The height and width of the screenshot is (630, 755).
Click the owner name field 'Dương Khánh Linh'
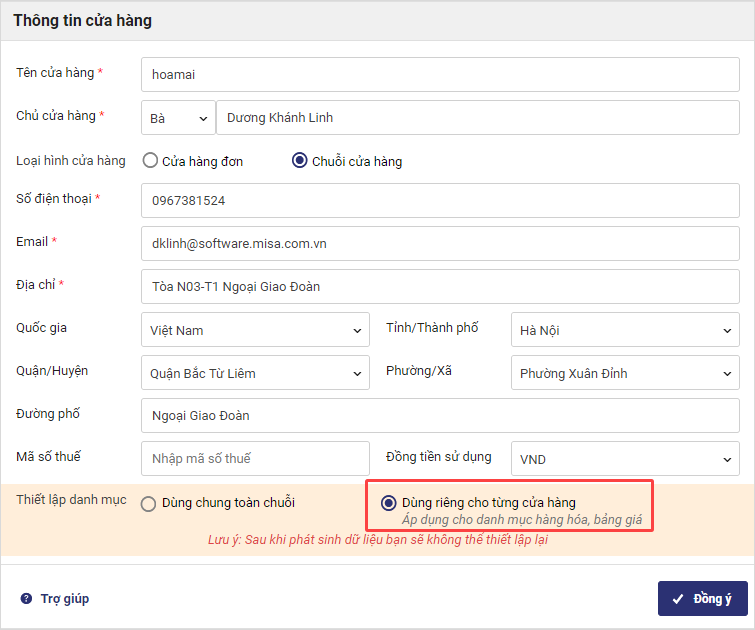478,118
